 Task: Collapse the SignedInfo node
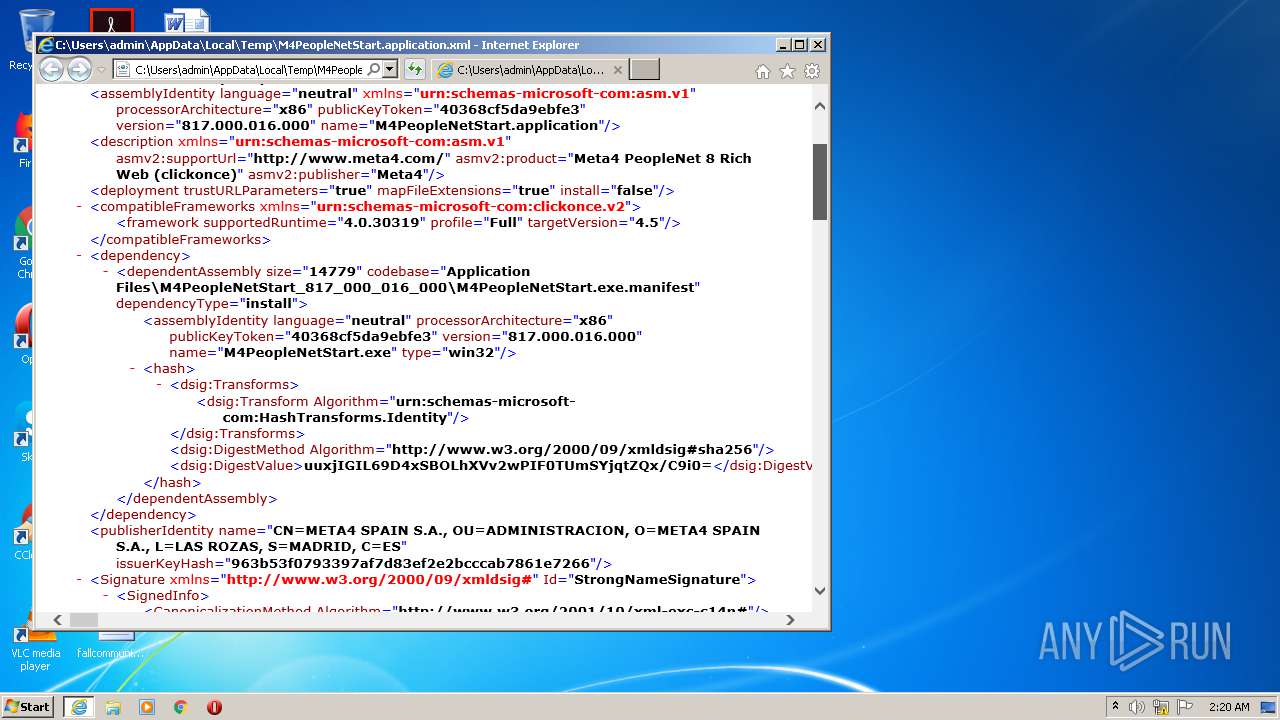106,596
